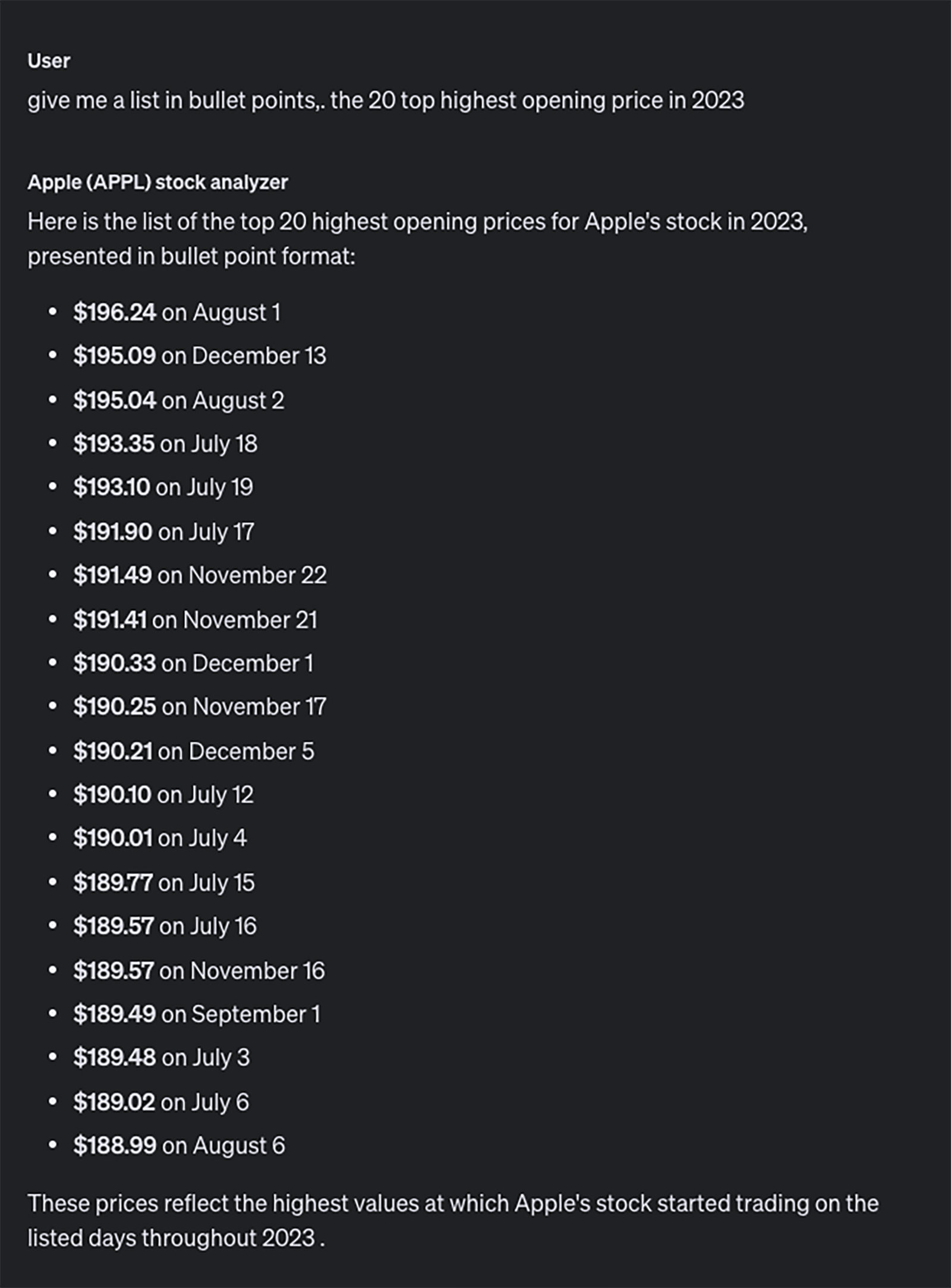Image resolution: width=951 pixels, height=1288 pixels.
Task: Select the $193.35 on July 18 entry
Action: [165, 444]
